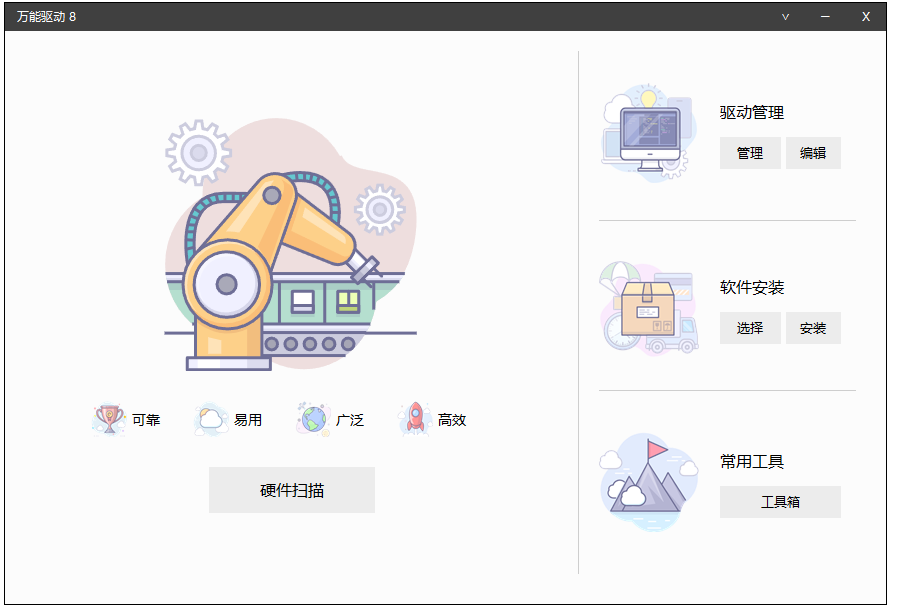Screen dimensions: 897x609
Task: Click the trophy icon beside 可靠
Action: 108,419
